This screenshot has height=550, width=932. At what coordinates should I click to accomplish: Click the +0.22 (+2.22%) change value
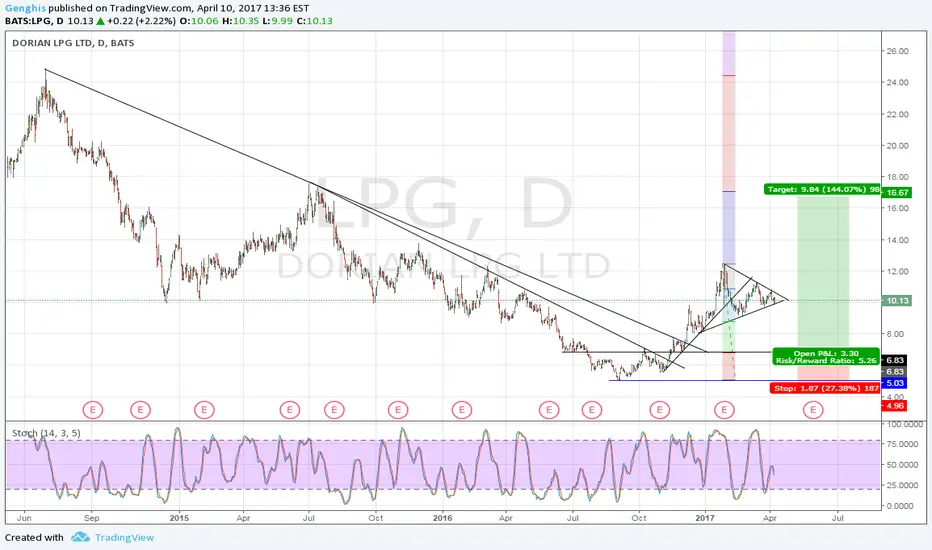(x=141, y=21)
